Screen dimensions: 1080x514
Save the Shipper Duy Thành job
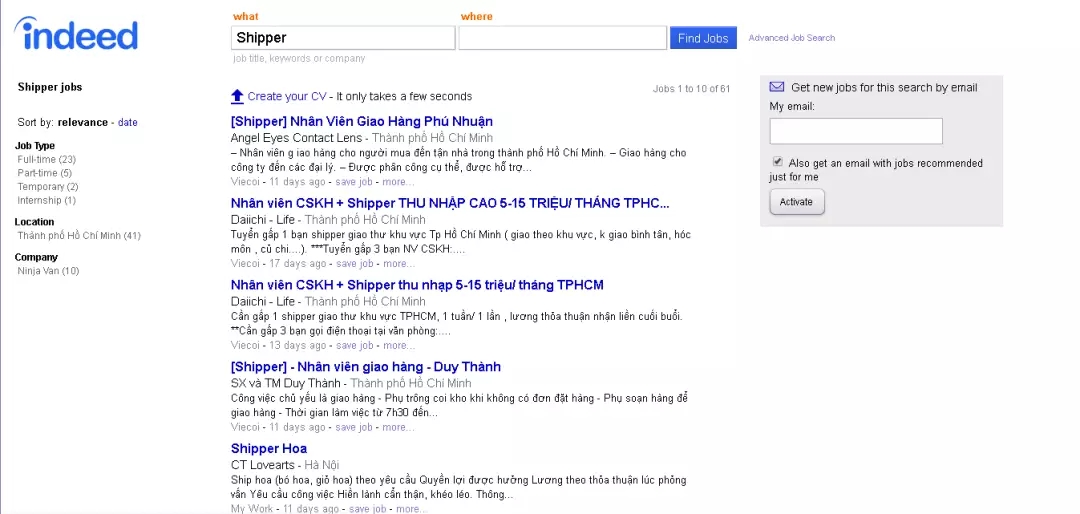[354, 427]
